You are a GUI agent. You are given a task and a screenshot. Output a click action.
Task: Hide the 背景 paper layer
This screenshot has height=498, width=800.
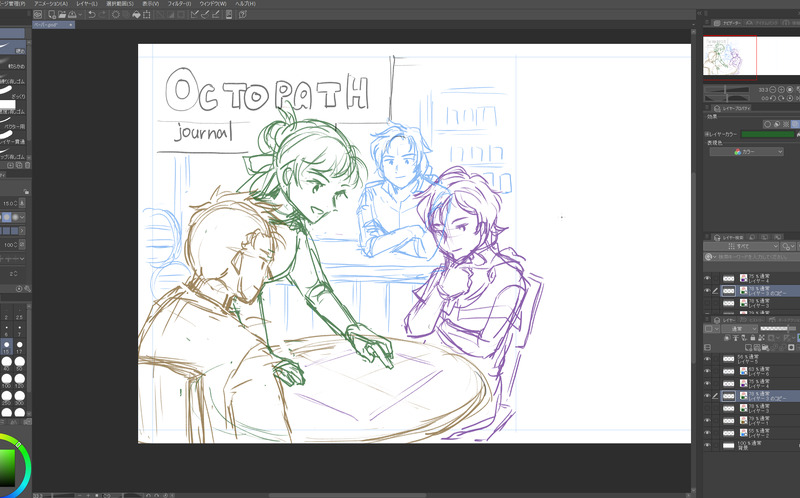[x=707, y=445]
